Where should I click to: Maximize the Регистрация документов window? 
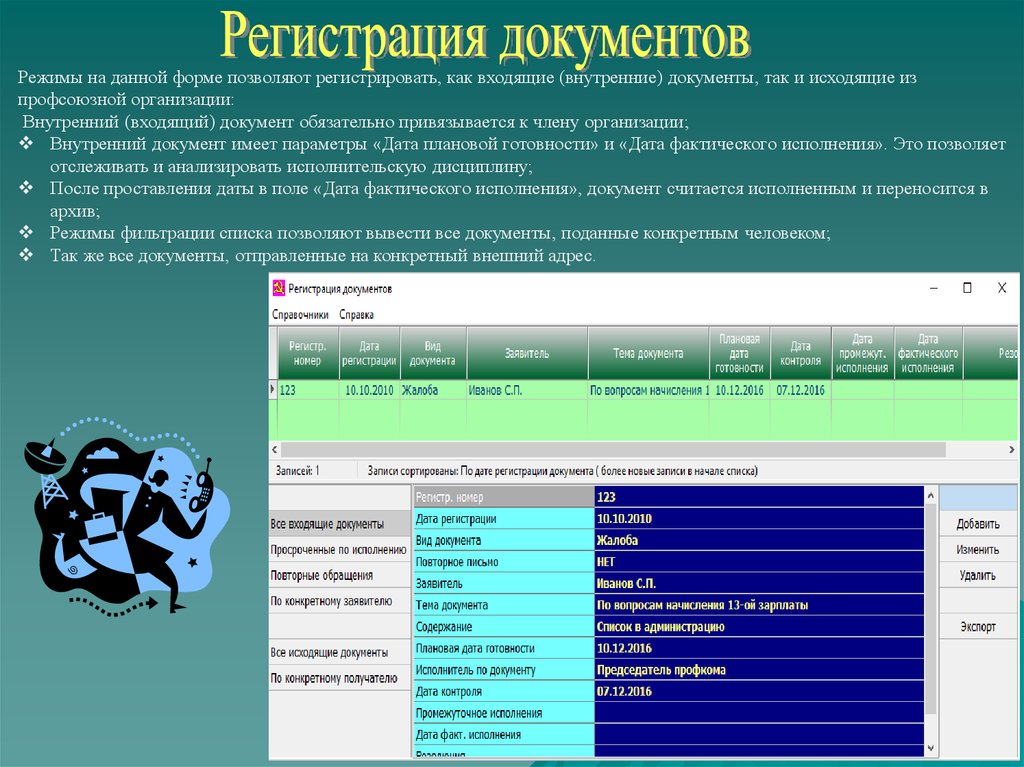(x=967, y=288)
